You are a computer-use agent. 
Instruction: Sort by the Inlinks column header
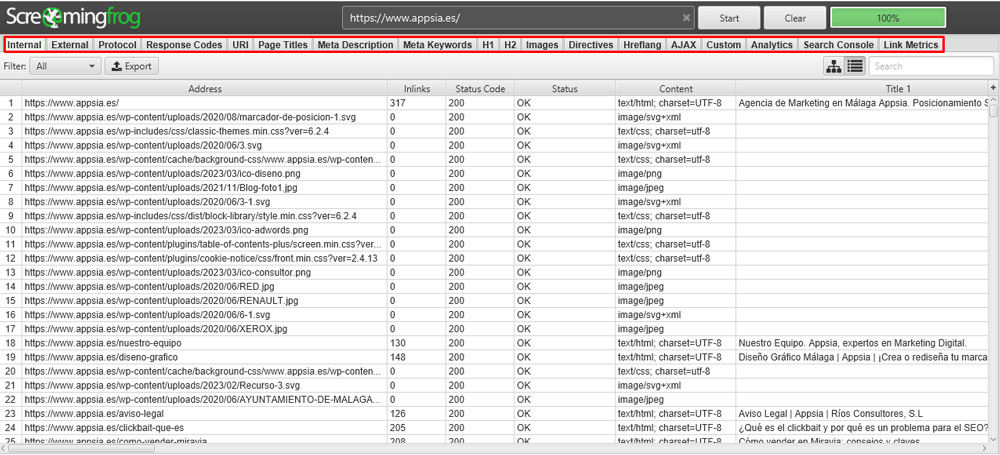coord(416,89)
